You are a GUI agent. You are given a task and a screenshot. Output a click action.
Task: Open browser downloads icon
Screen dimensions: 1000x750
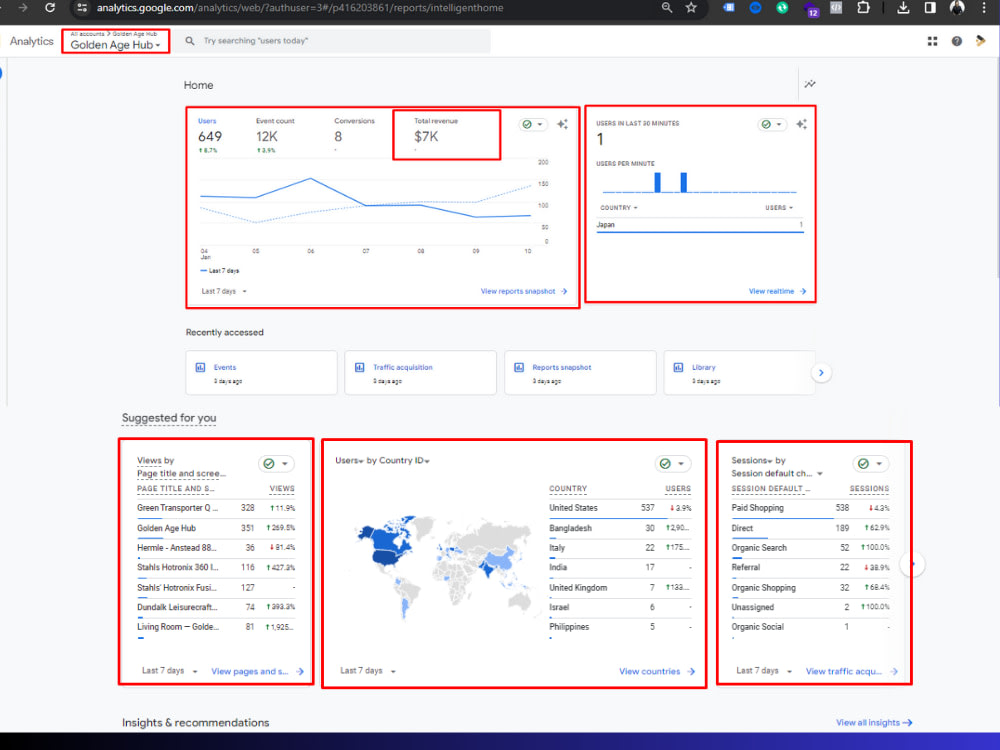[903, 8]
